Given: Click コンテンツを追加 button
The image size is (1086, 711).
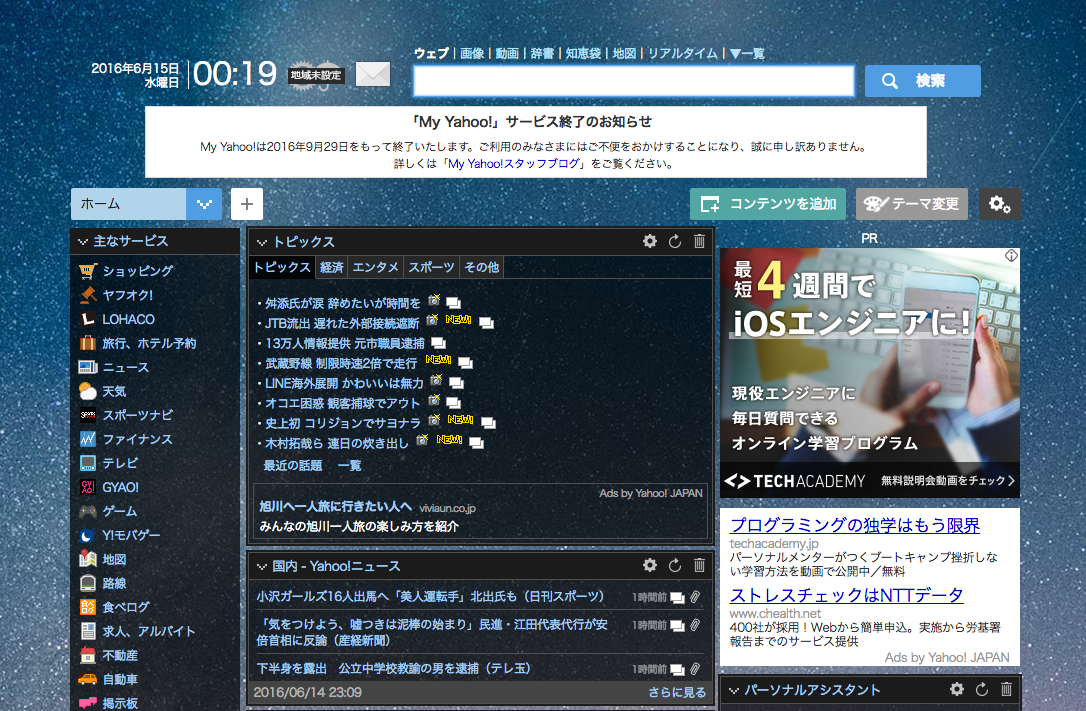Looking at the screenshot, I should (767, 204).
